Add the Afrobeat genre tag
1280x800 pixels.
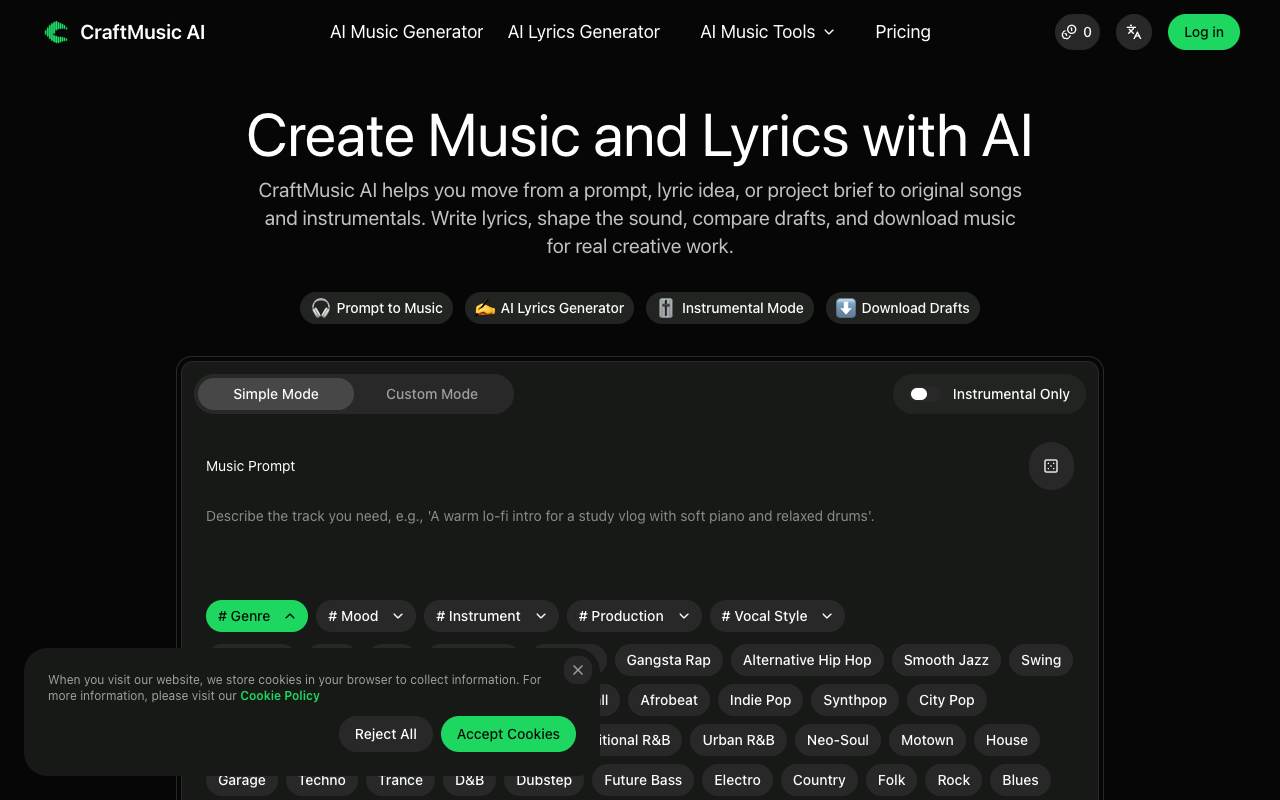[669, 700]
